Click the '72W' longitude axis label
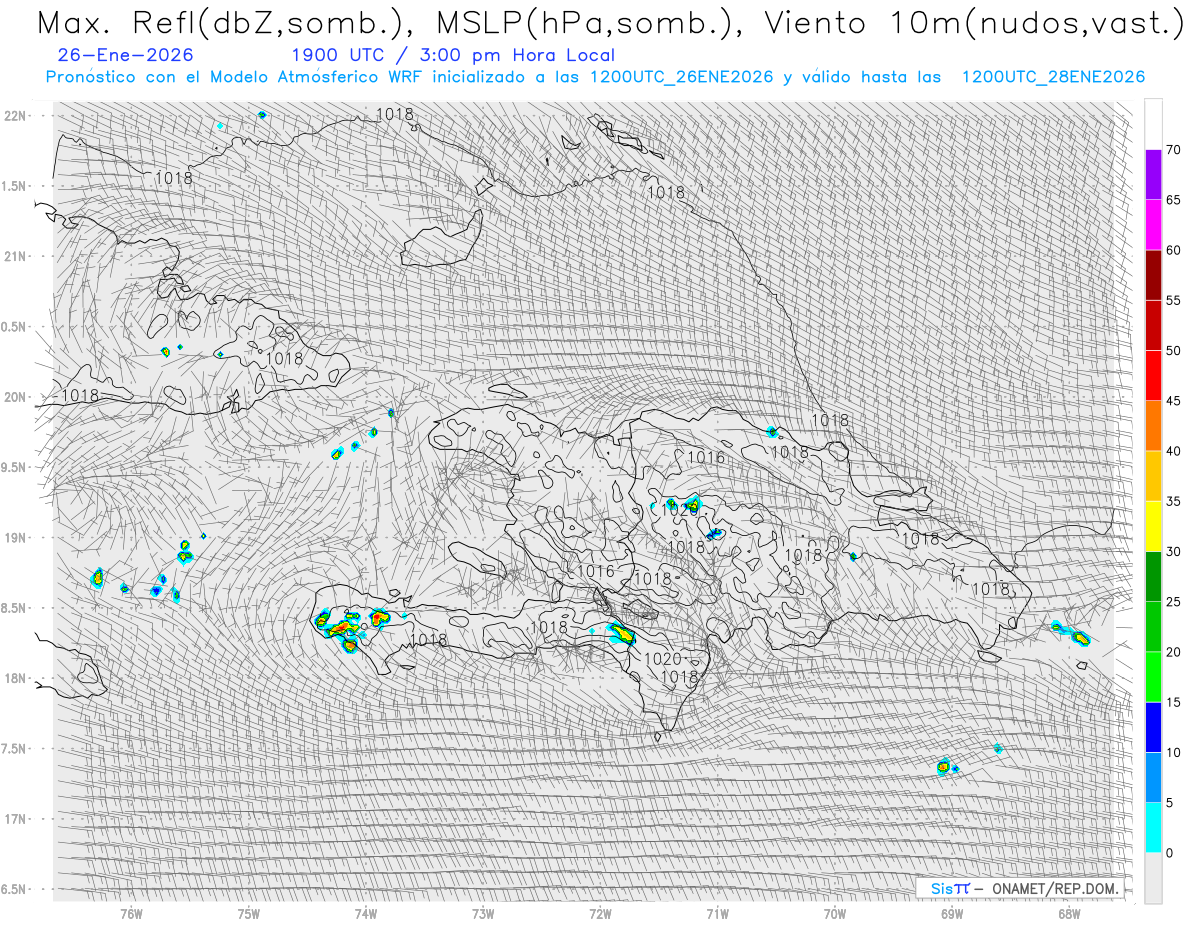 point(599,913)
